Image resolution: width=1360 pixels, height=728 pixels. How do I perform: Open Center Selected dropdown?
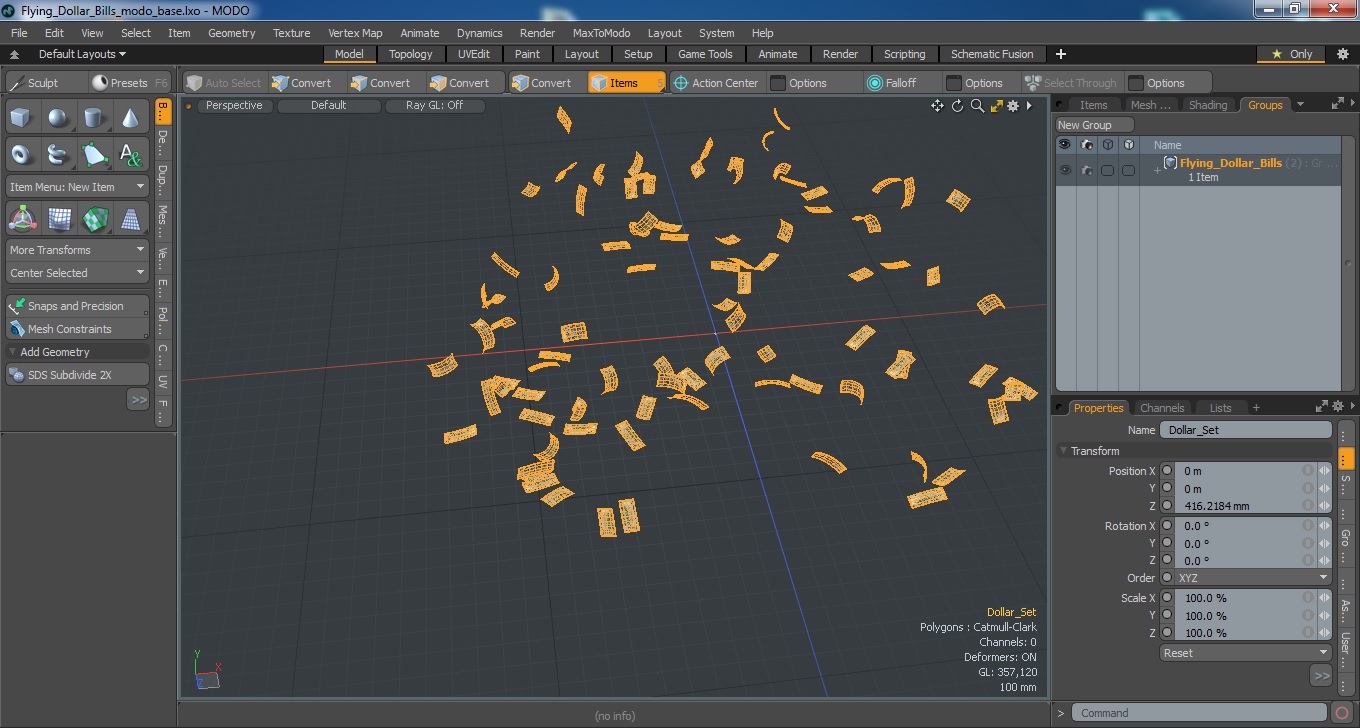(77, 273)
